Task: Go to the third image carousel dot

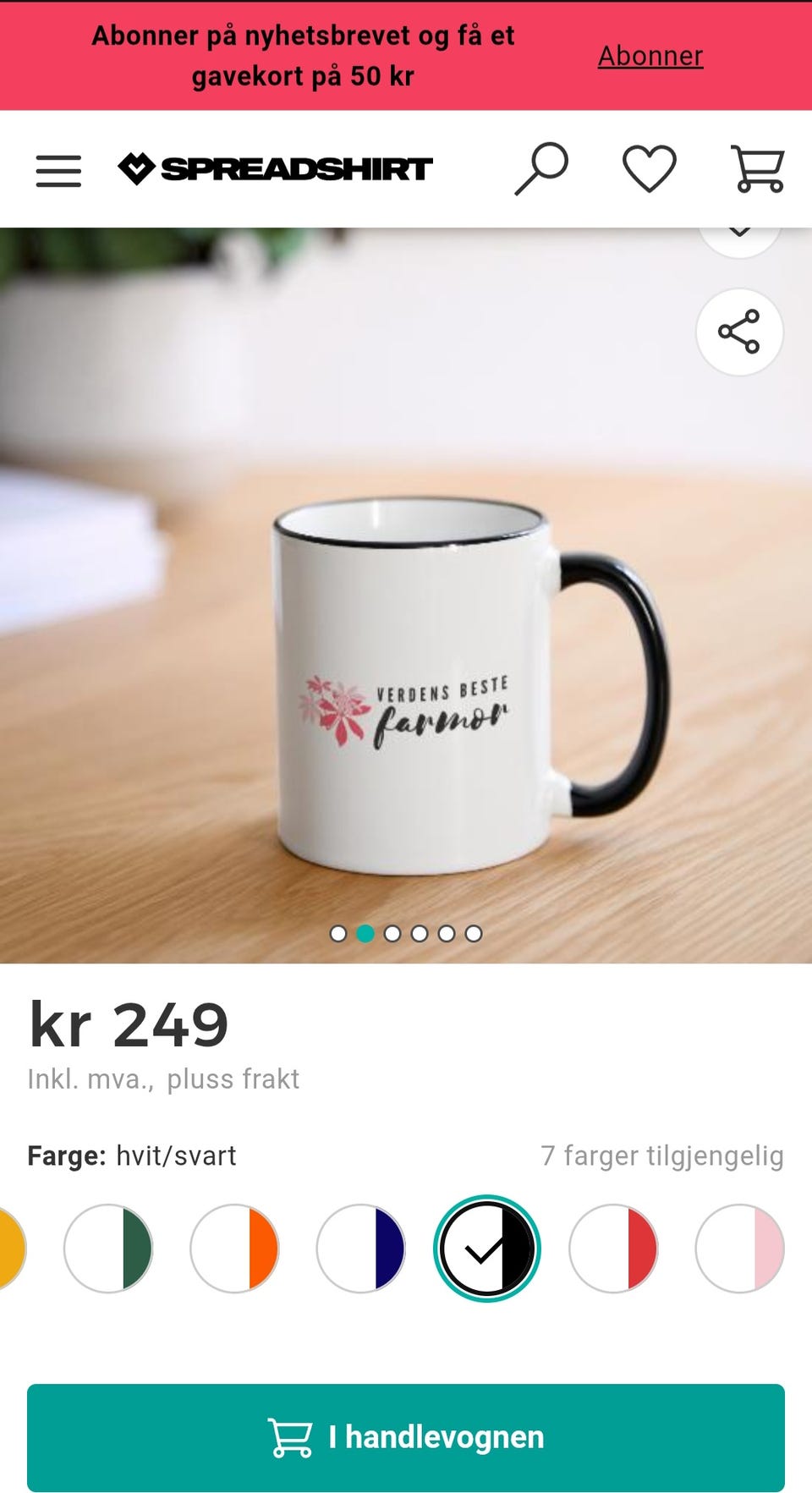Action: tap(392, 934)
